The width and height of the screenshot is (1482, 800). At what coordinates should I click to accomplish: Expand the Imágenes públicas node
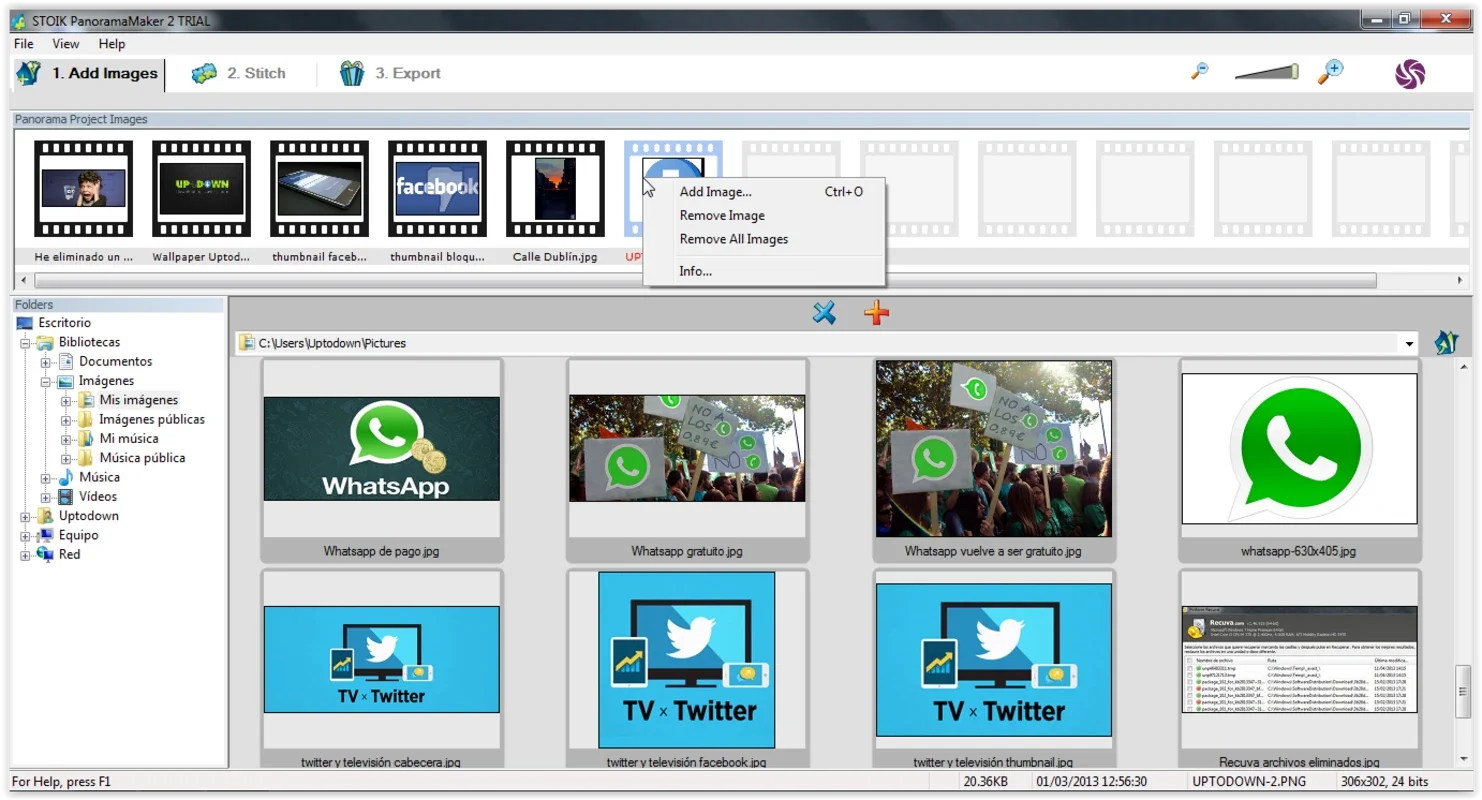click(66, 420)
